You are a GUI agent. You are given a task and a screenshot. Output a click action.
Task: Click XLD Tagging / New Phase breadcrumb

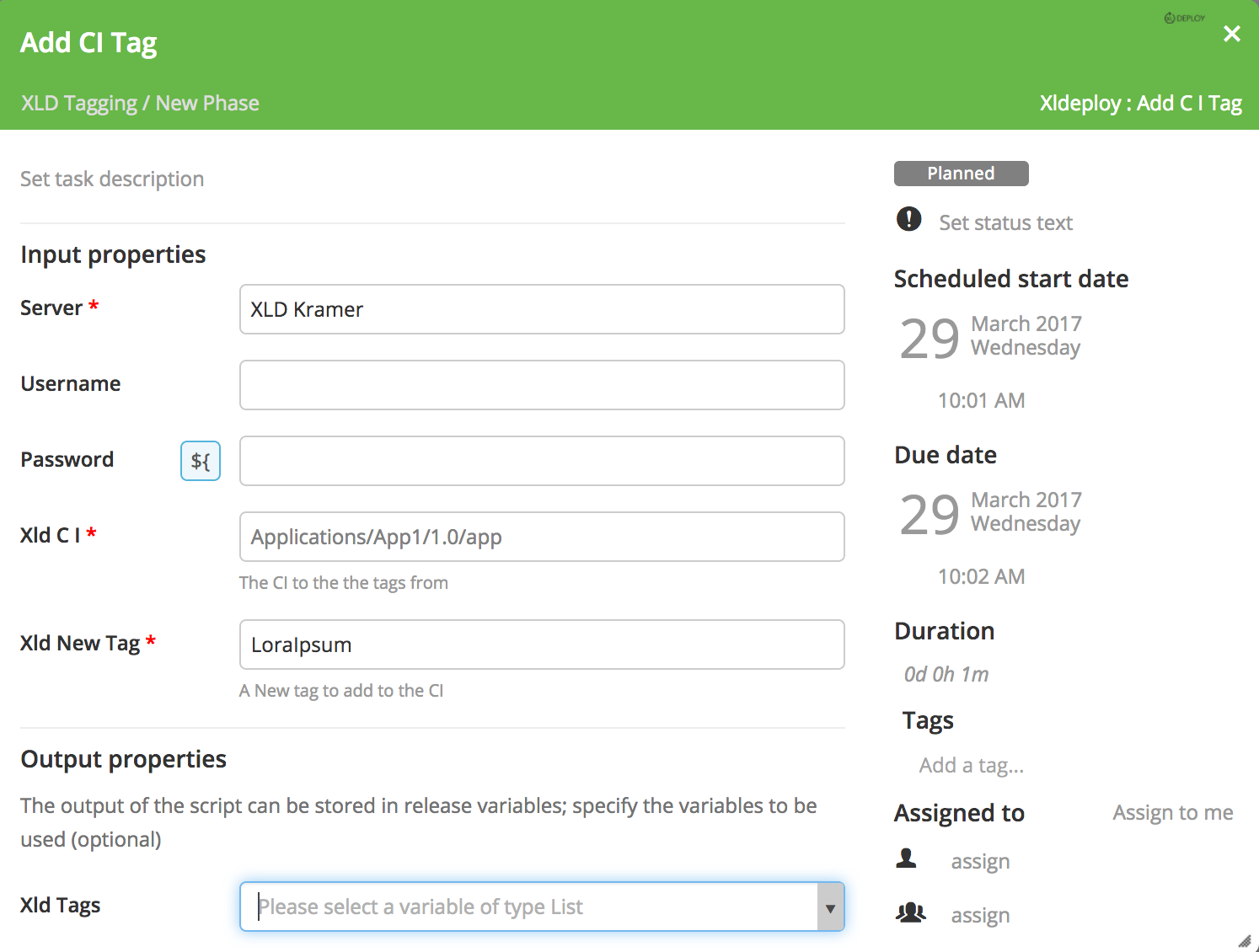[x=140, y=103]
